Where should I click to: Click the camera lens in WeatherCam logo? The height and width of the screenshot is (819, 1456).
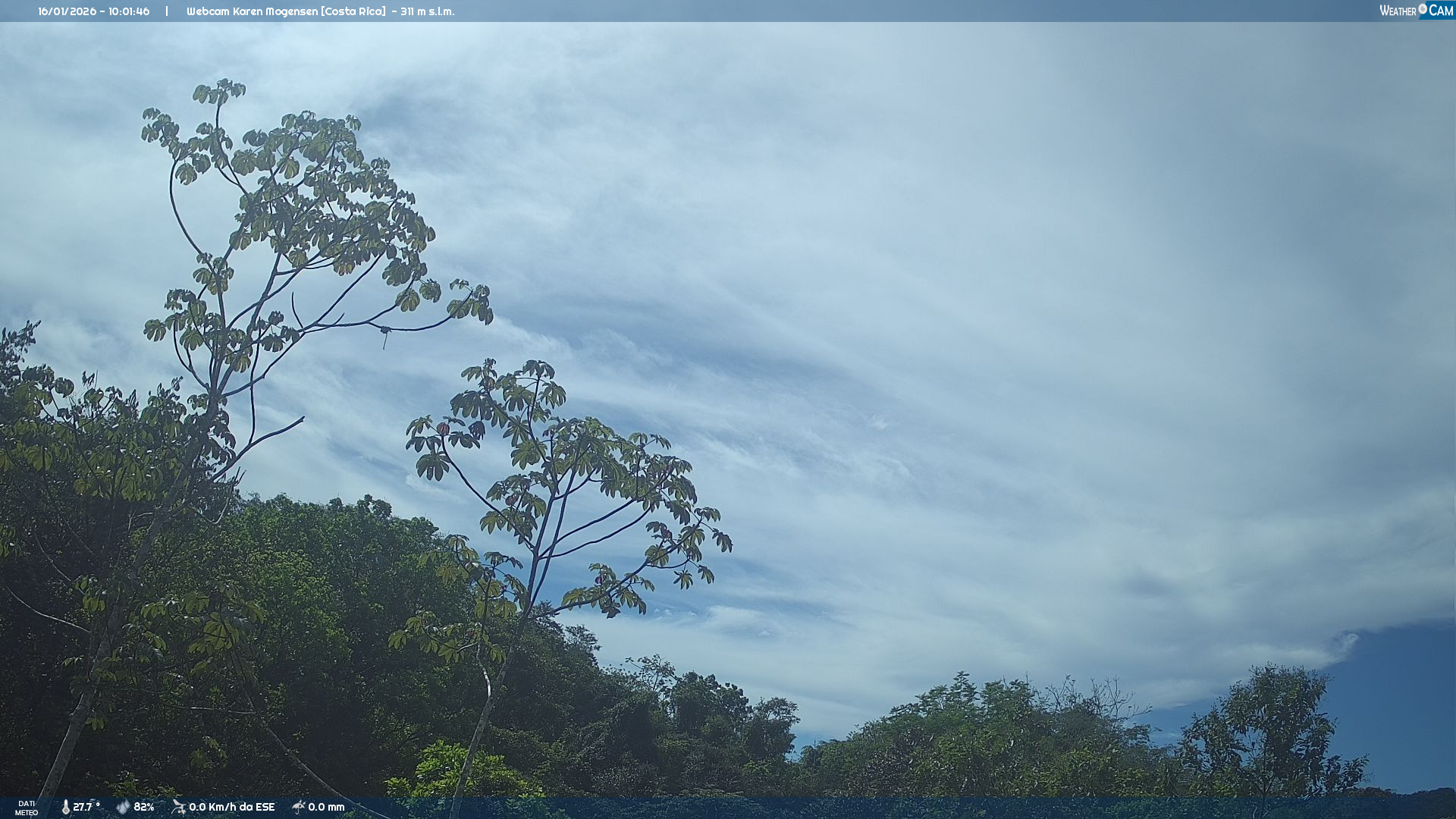click(1422, 8)
